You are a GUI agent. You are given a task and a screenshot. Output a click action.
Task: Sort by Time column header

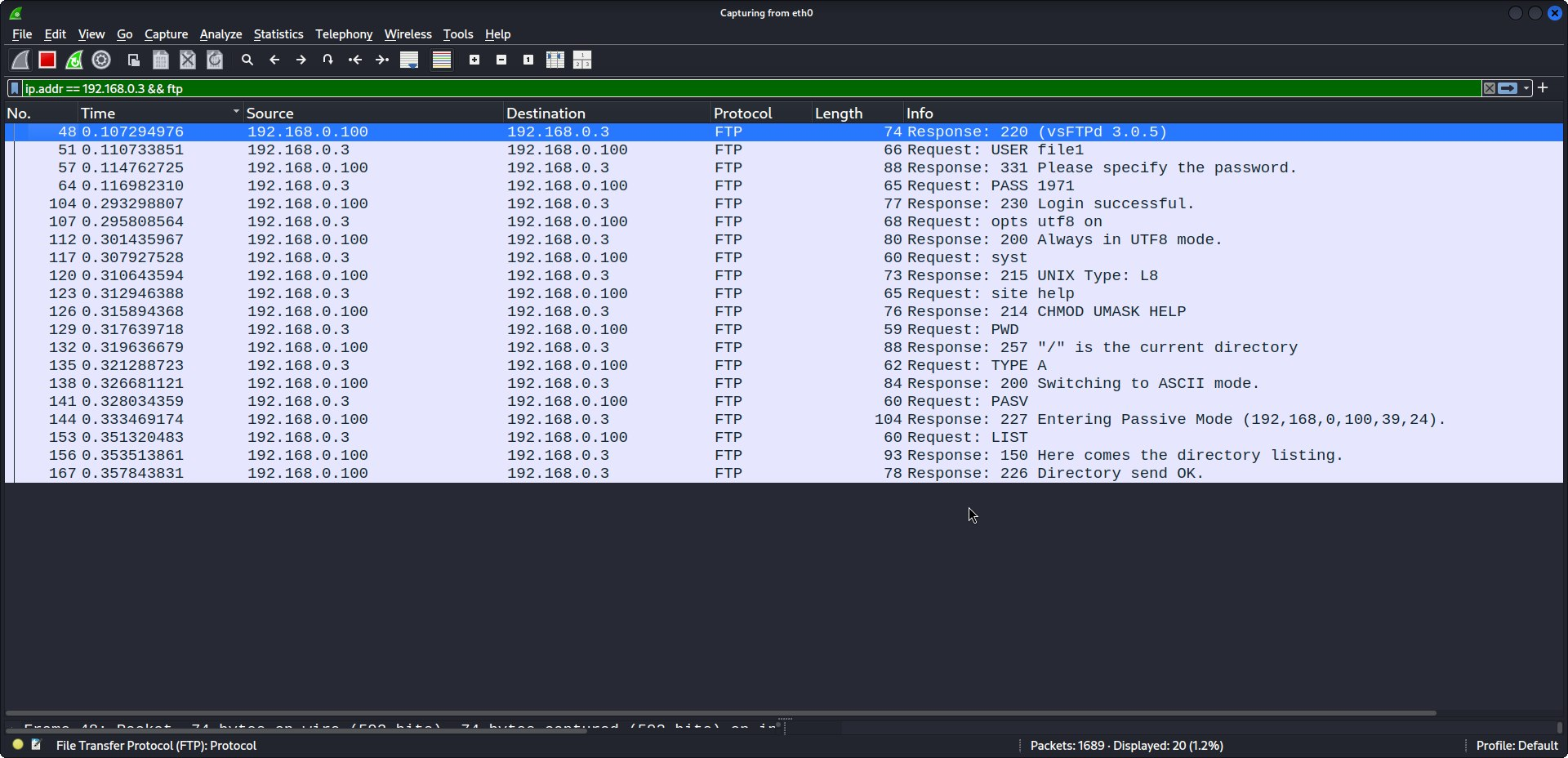coord(160,113)
